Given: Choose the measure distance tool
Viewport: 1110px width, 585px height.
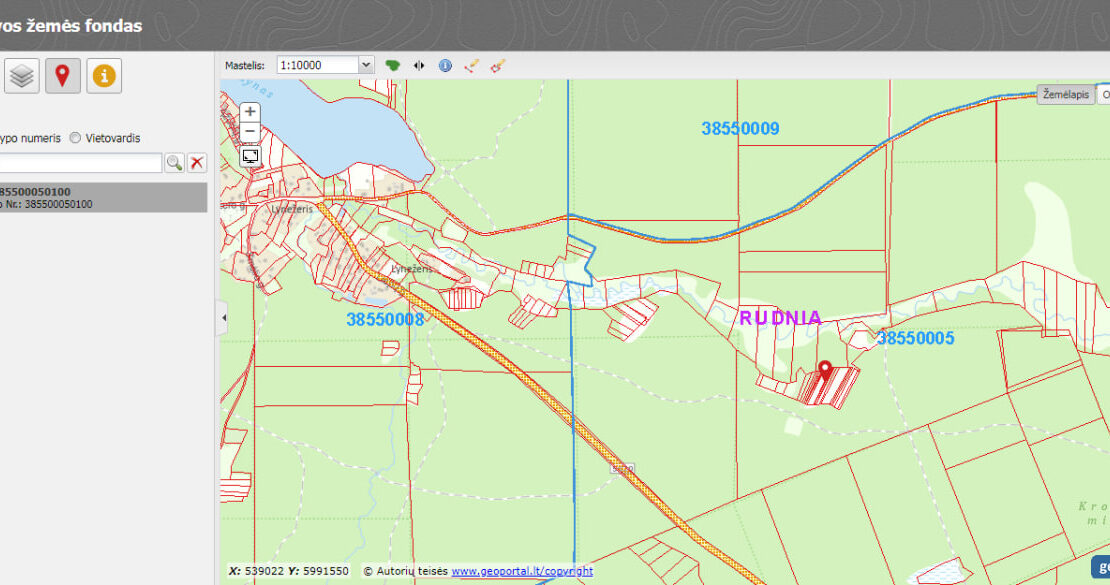Looking at the screenshot, I should point(472,65).
